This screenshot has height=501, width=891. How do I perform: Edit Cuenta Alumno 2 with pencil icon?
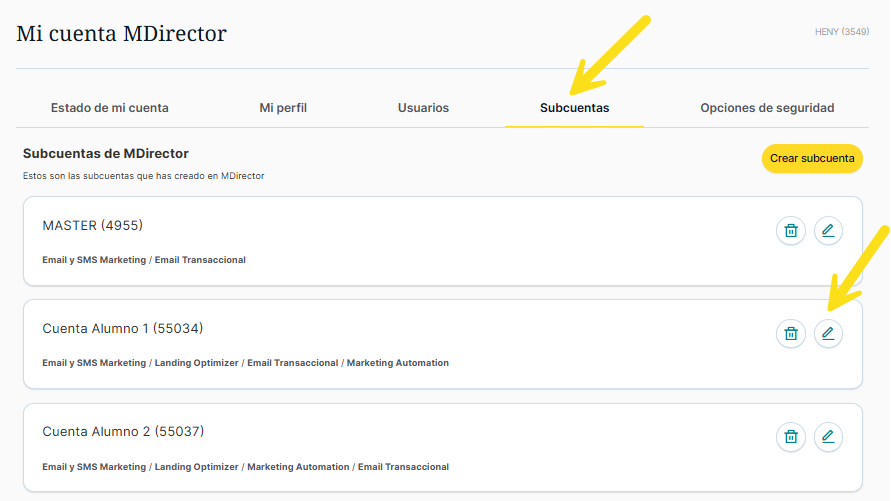[828, 437]
